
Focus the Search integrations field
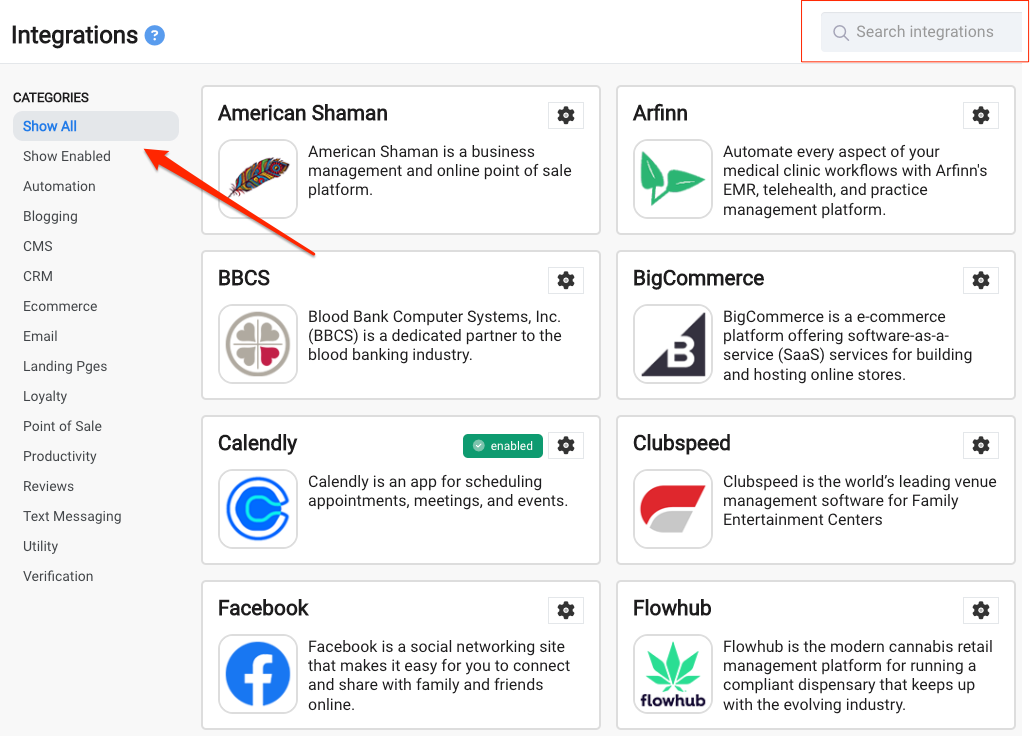coord(921,32)
